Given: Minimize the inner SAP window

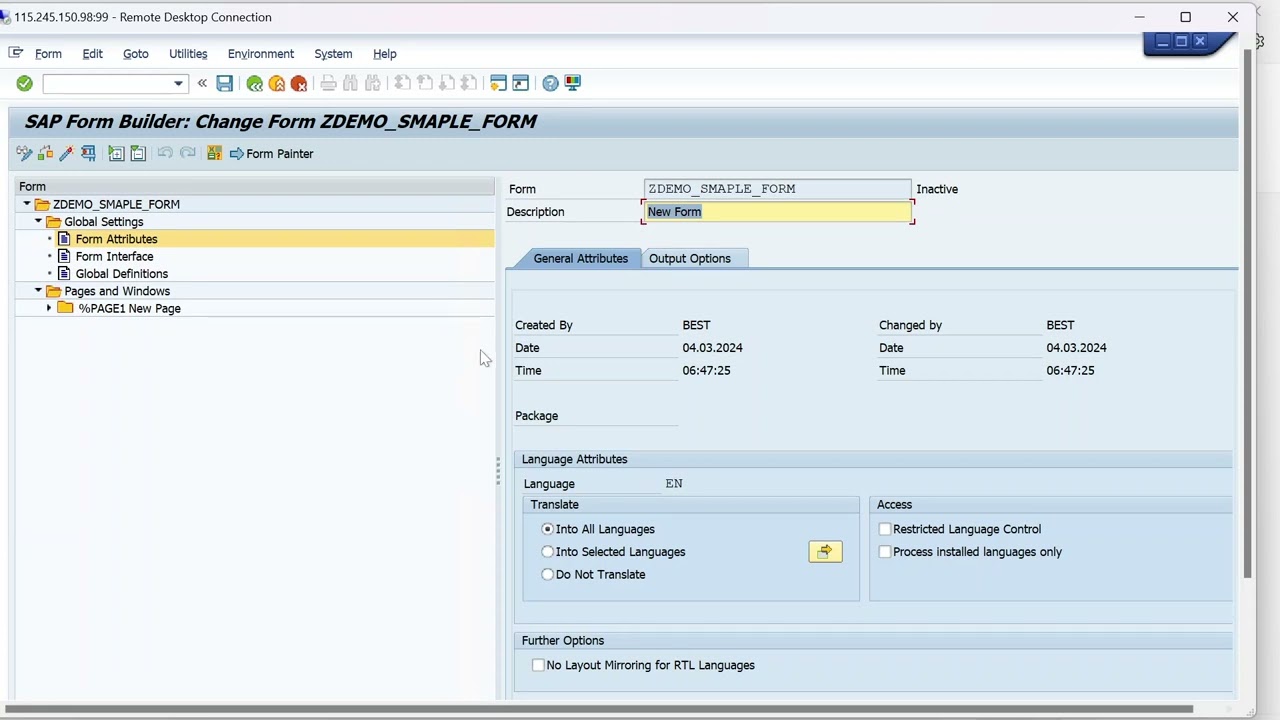Looking at the screenshot, I should (1162, 41).
